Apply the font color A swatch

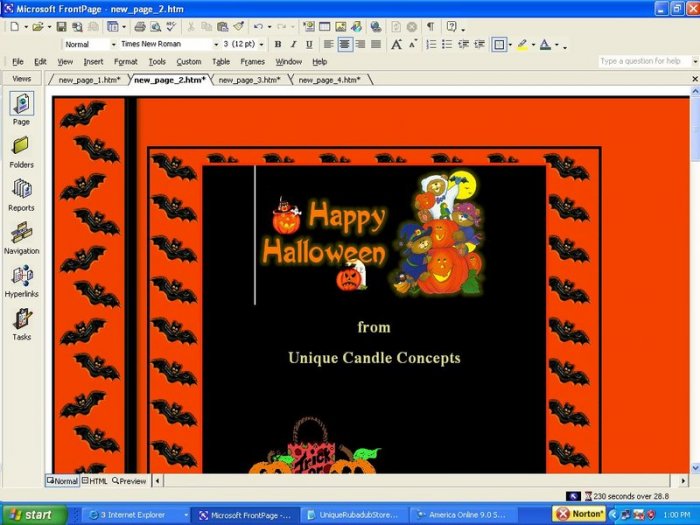coord(545,44)
